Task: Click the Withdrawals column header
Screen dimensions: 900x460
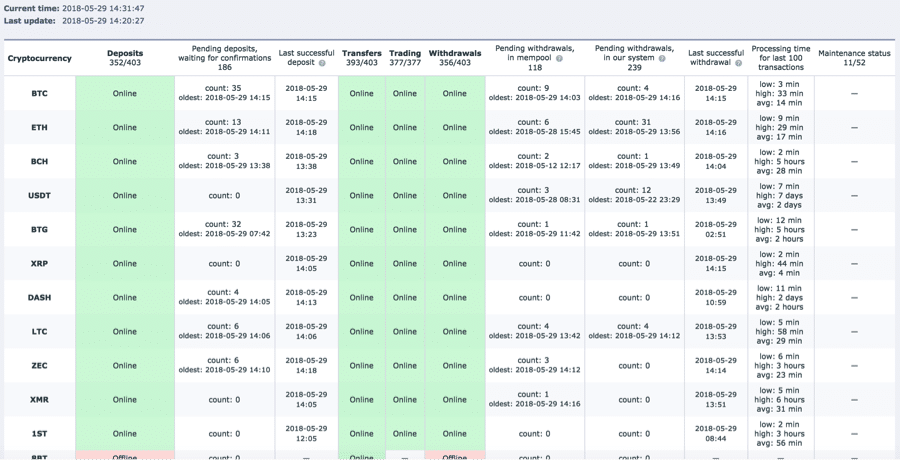Action: coord(454,53)
